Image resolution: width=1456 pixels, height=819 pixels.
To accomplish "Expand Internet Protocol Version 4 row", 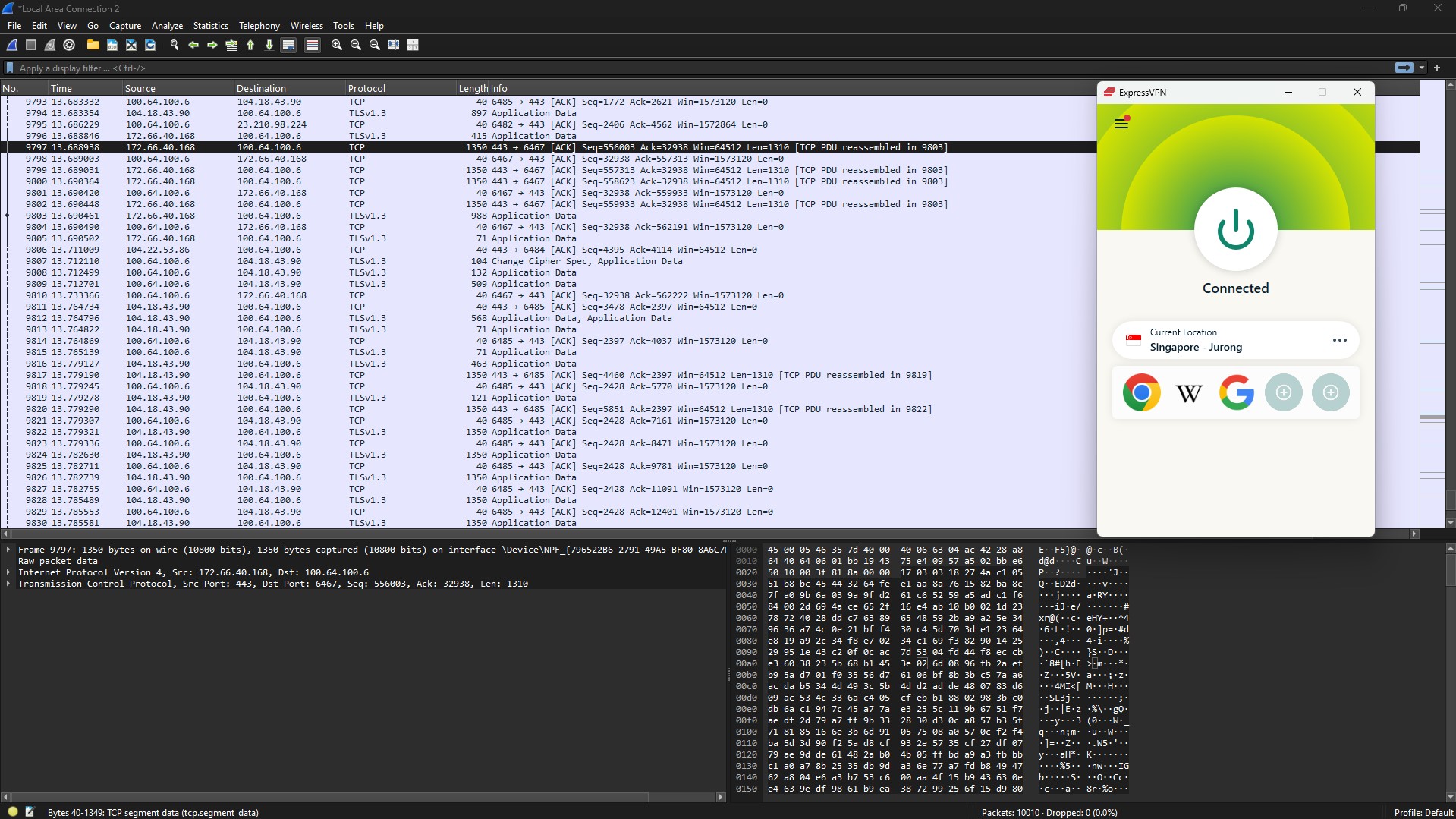I will point(8,572).
